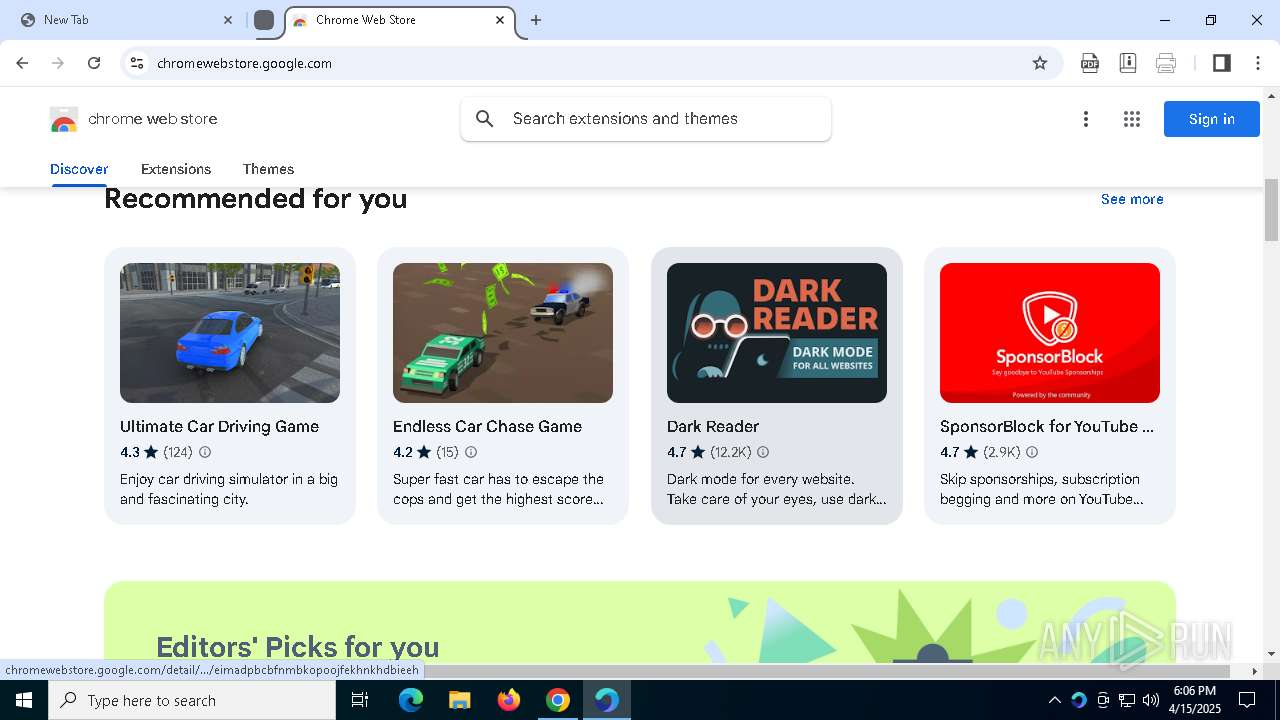
Task: Open Dark Reader extension title
Action: [713, 426]
